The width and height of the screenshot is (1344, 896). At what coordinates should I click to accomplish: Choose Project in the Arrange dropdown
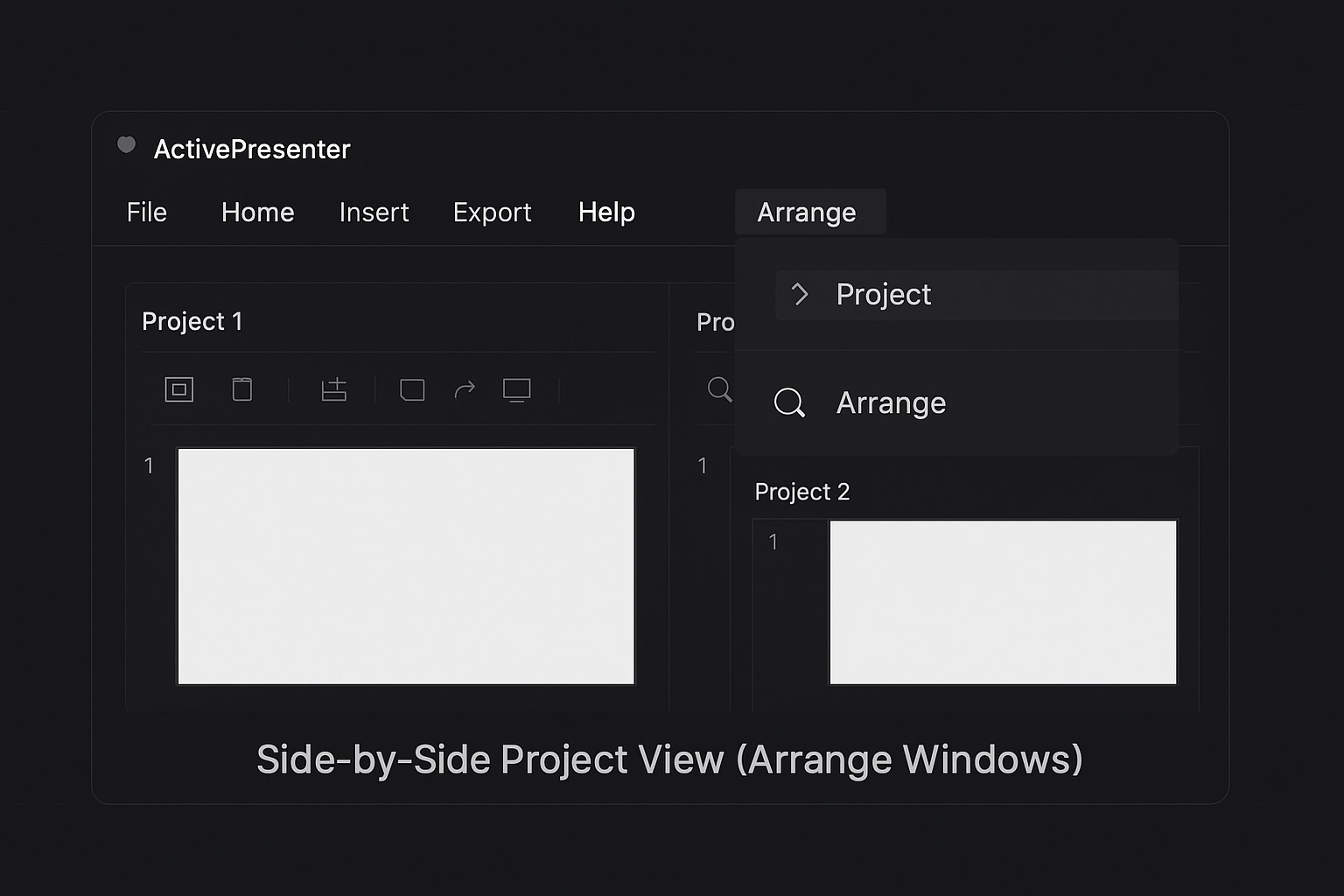tap(884, 295)
